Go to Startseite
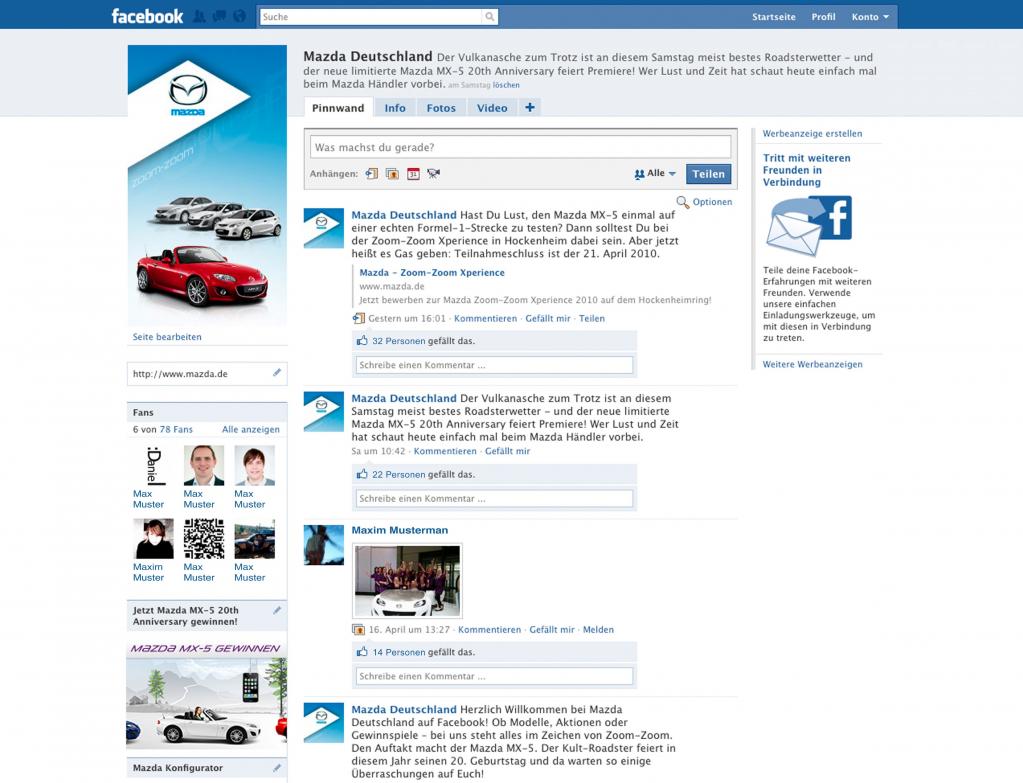 click(x=773, y=17)
